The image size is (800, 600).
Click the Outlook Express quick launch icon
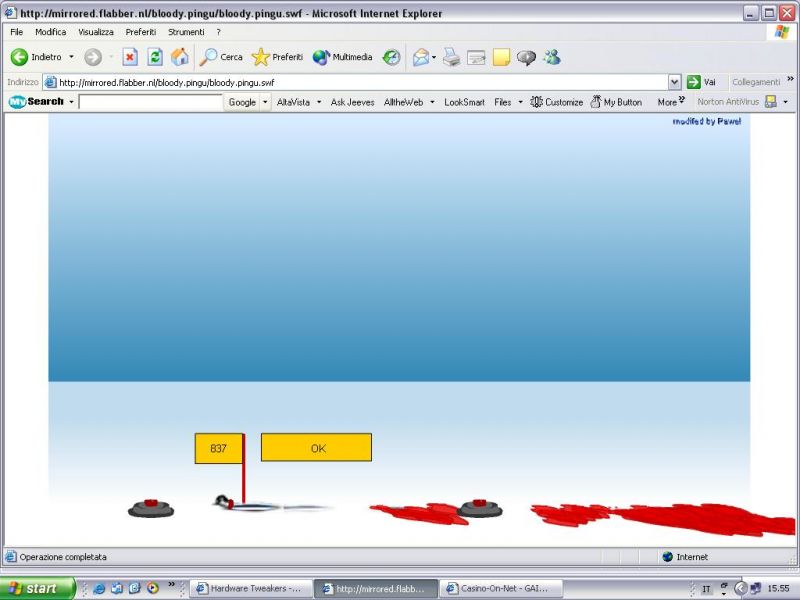coord(117,588)
